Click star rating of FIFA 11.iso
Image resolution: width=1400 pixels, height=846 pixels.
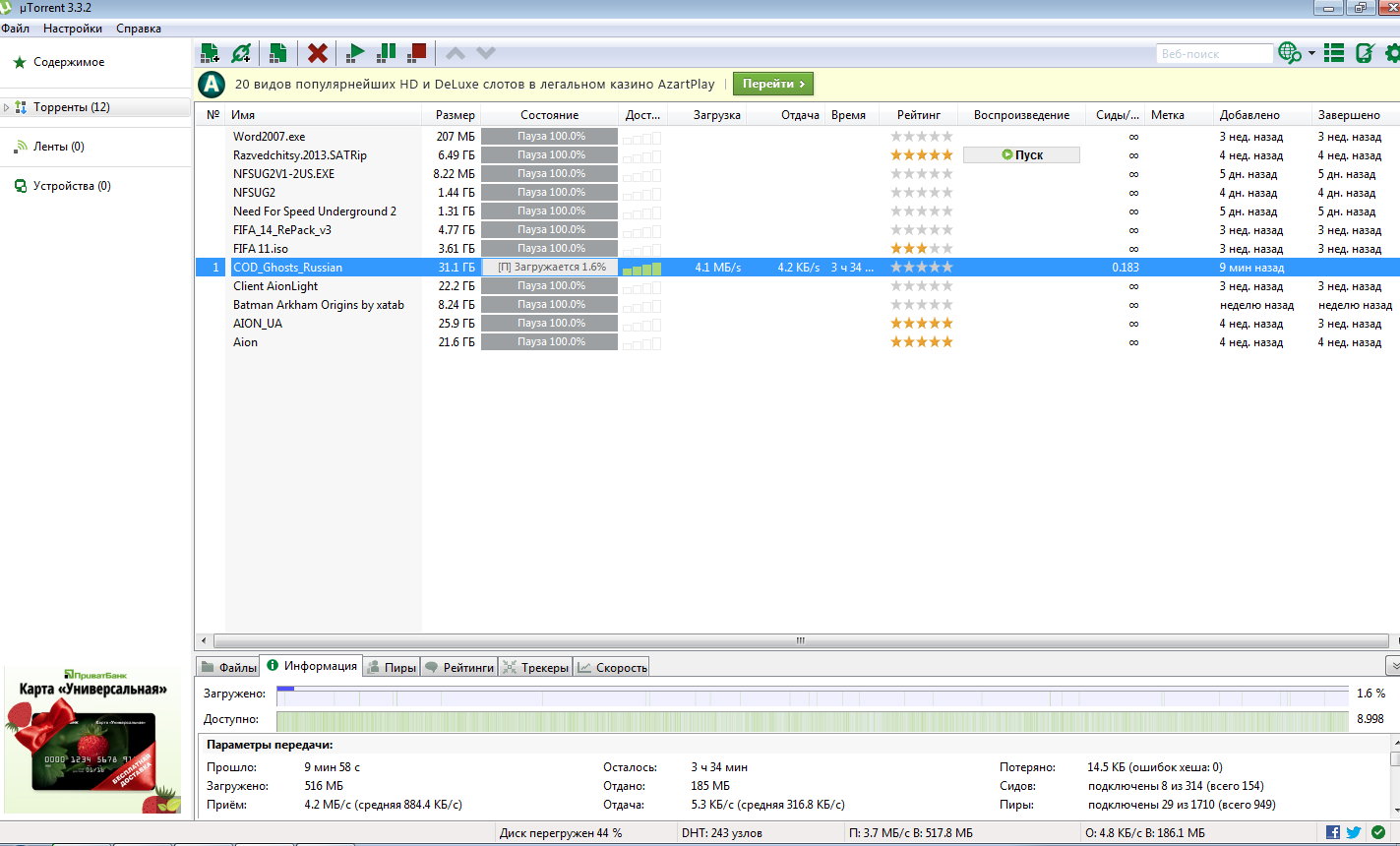click(x=922, y=249)
